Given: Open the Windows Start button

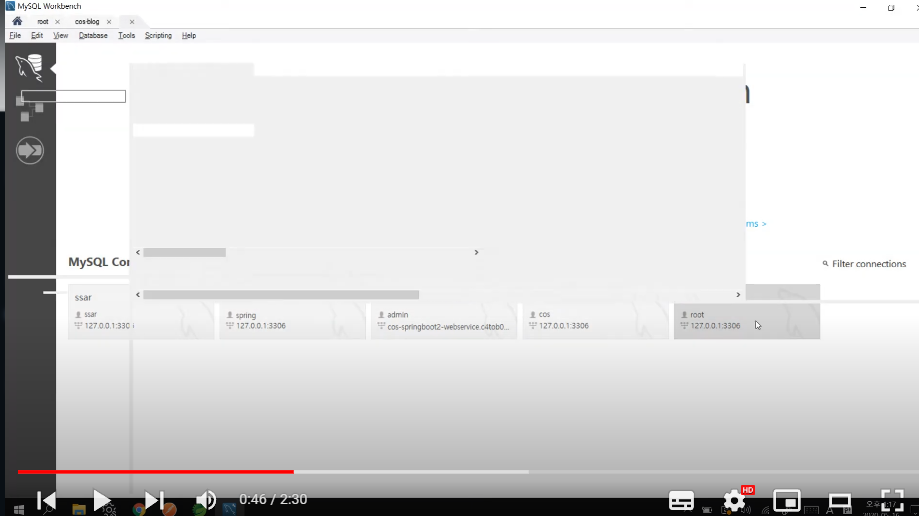Looking at the screenshot, I should 19,510.
